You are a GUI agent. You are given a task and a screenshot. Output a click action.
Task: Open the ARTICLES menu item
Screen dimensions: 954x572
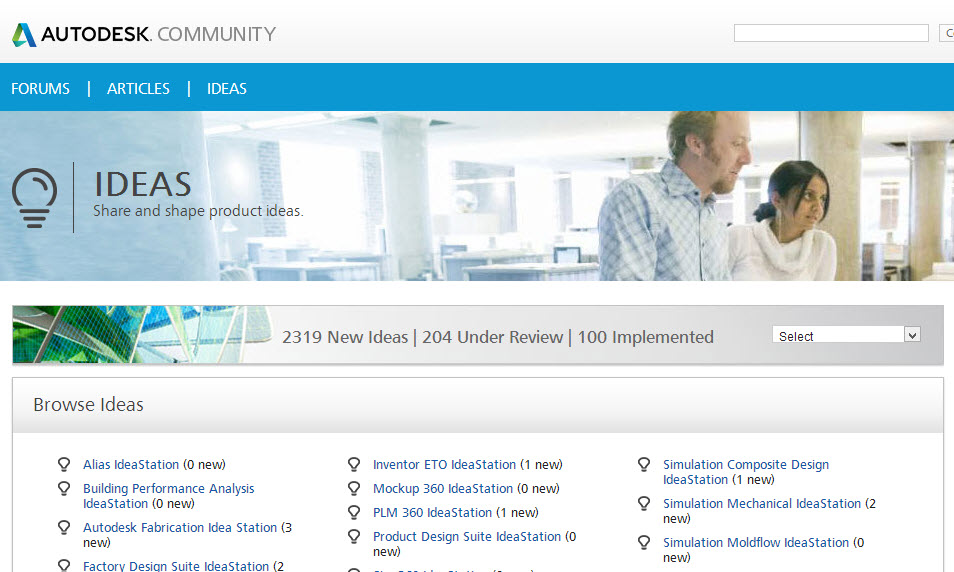138,89
